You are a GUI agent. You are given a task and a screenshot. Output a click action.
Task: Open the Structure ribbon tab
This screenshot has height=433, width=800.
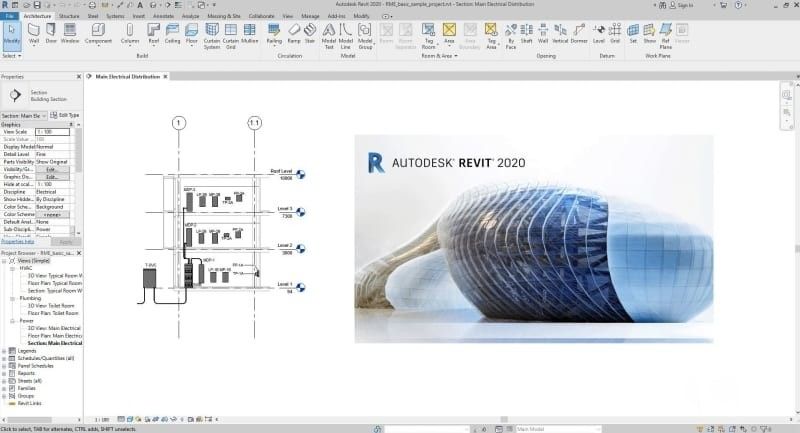pos(69,16)
